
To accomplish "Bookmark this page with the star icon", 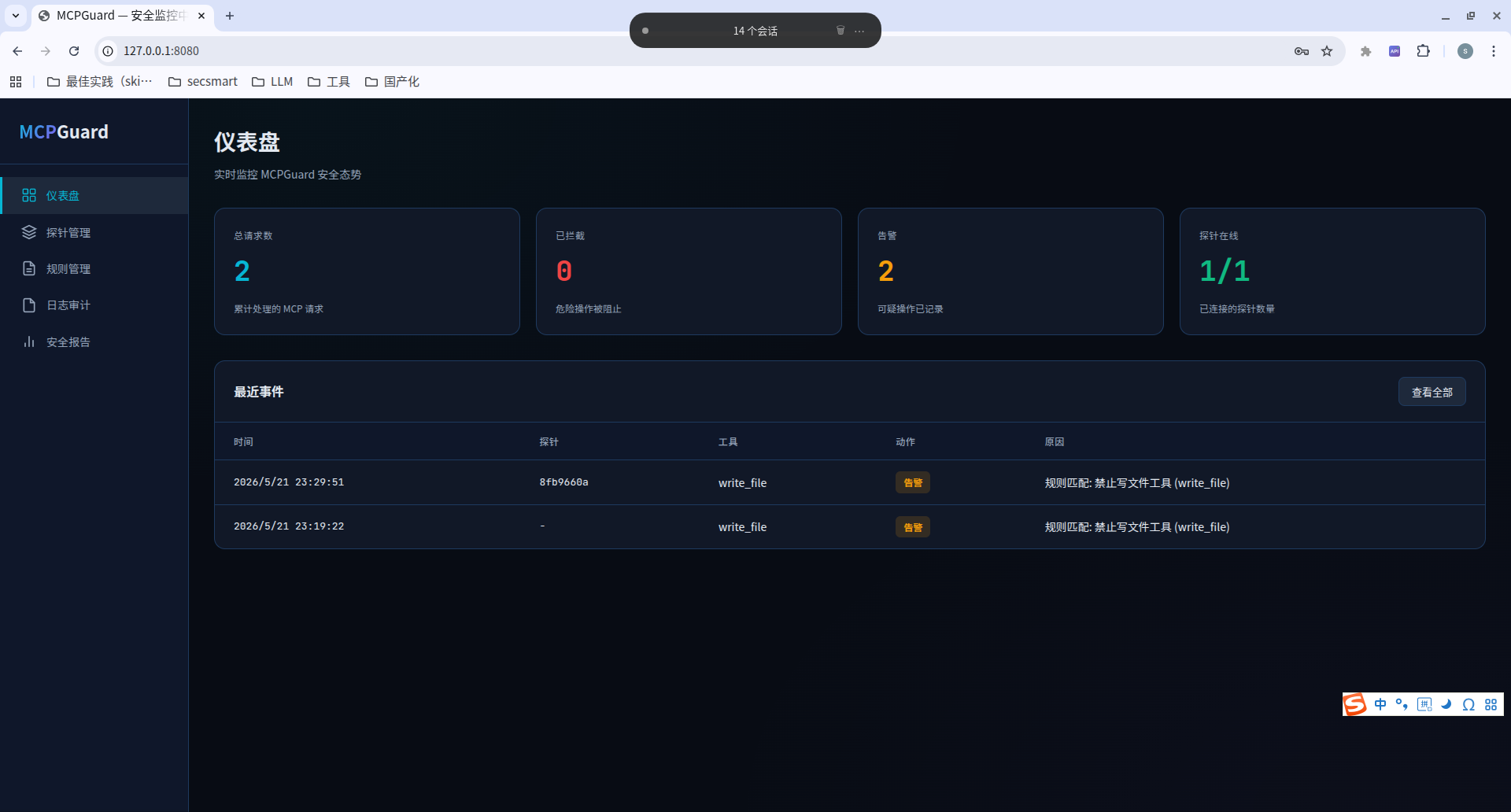I will pyautogui.click(x=1327, y=51).
